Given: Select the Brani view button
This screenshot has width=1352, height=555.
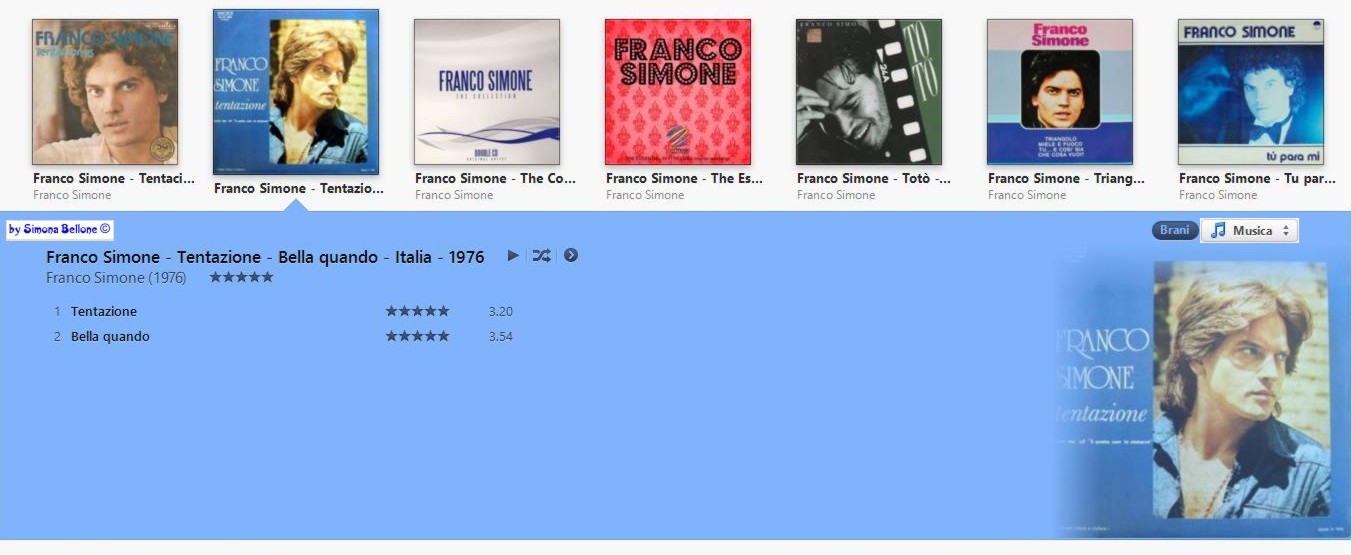Looking at the screenshot, I should click(x=1174, y=231).
